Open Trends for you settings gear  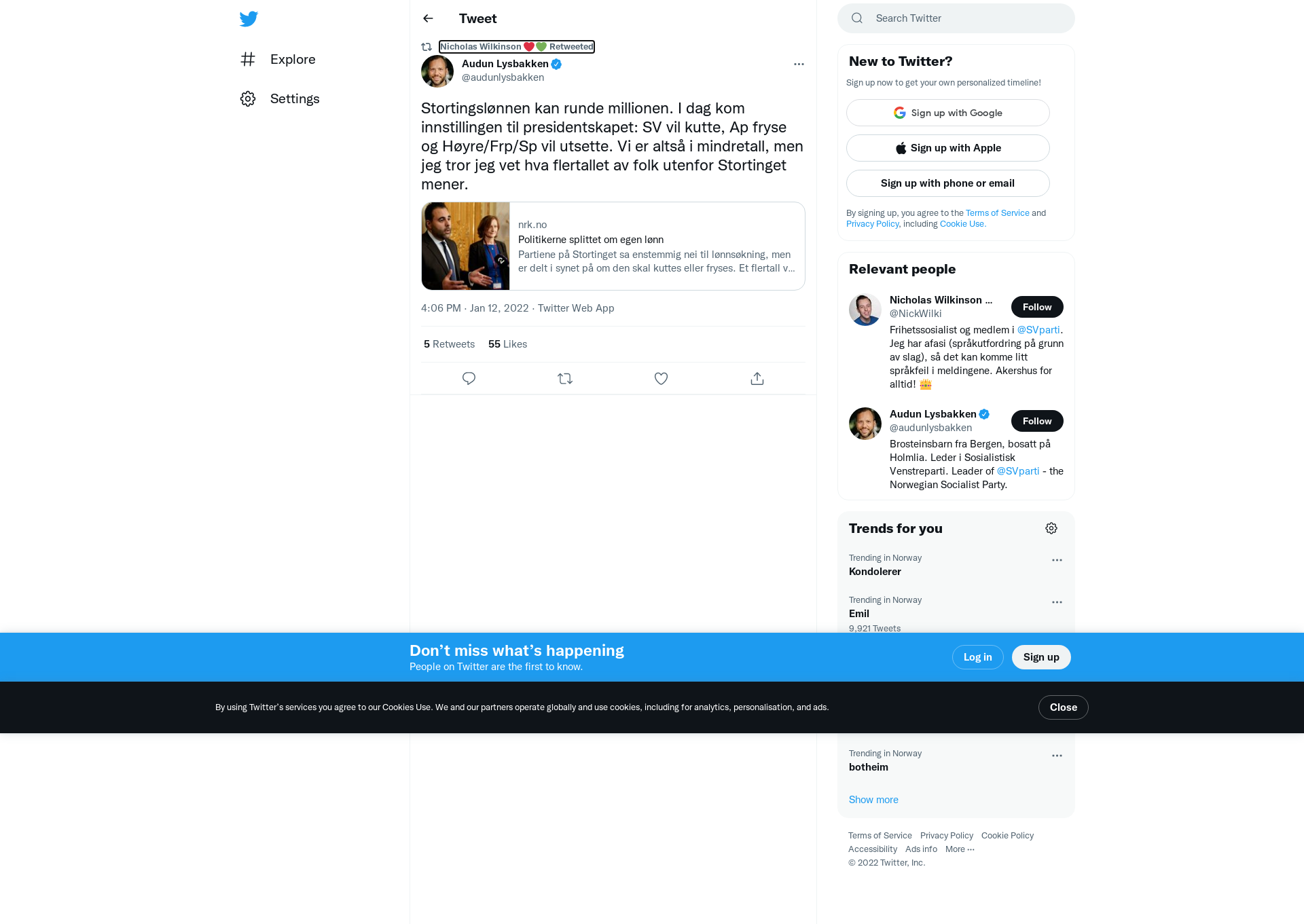point(1051,528)
